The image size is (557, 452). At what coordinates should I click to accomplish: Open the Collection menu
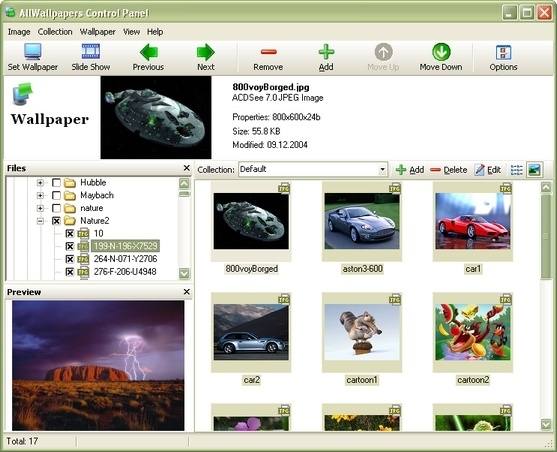pos(55,32)
